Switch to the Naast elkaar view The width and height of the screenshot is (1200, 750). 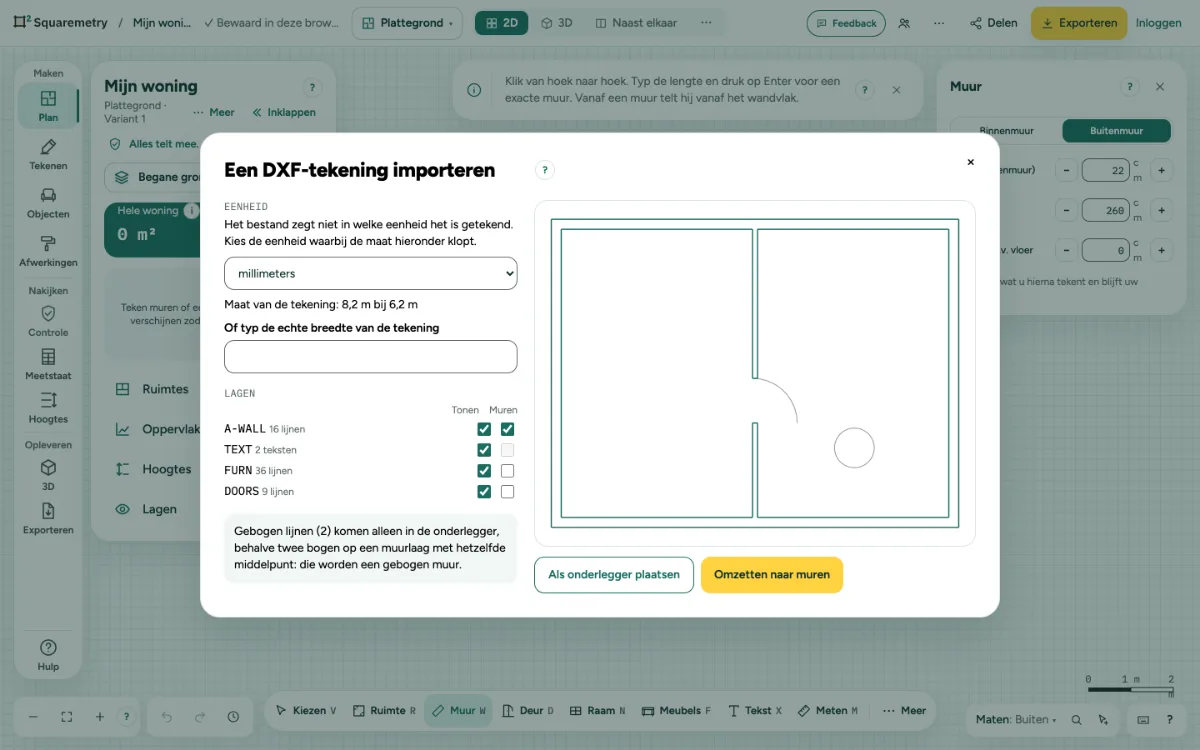click(635, 23)
